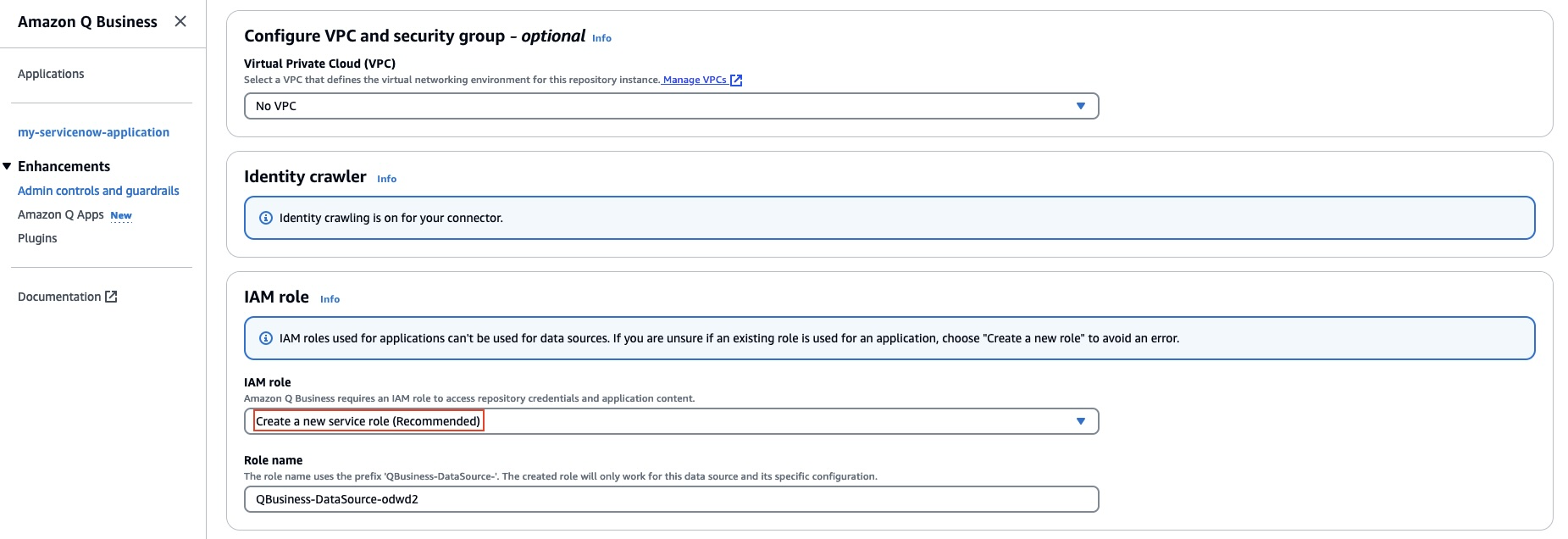Open Admin controls and guardrails
This screenshot has width=1568, height=539.
pyautogui.click(x=98, y=191)
